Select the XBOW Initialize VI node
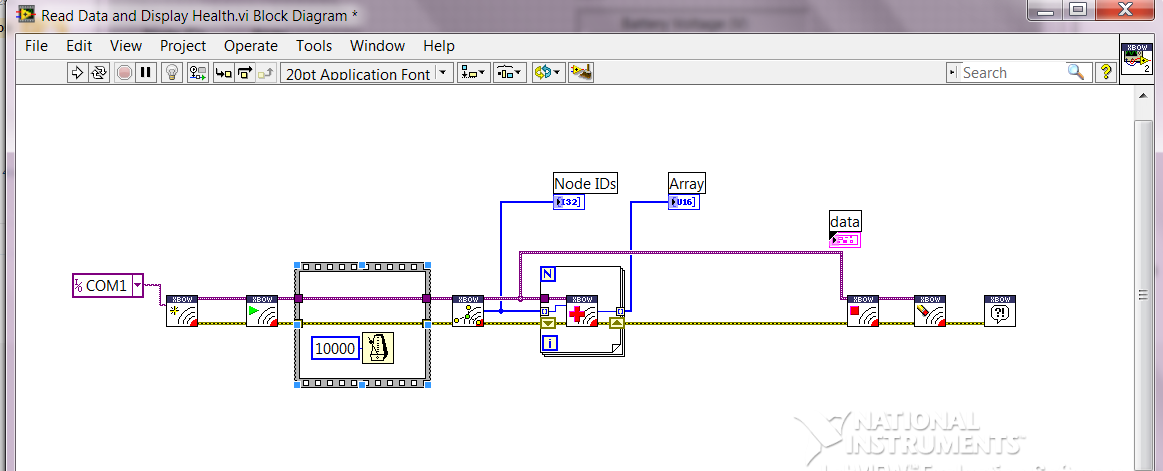Image resolution: width=1163 pixels, height=471 pixels. click(182, 311)
